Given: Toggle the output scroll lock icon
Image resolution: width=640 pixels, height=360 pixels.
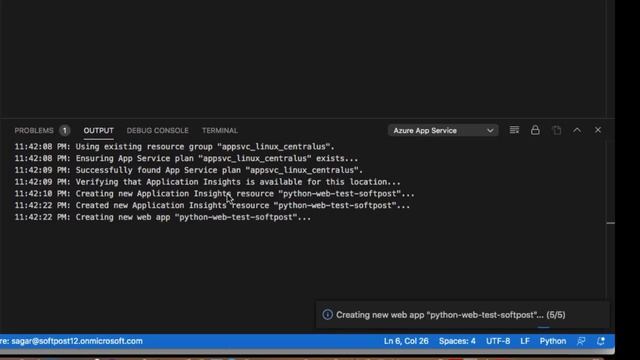Looking at the screenshot, I should tap(535, 130).
